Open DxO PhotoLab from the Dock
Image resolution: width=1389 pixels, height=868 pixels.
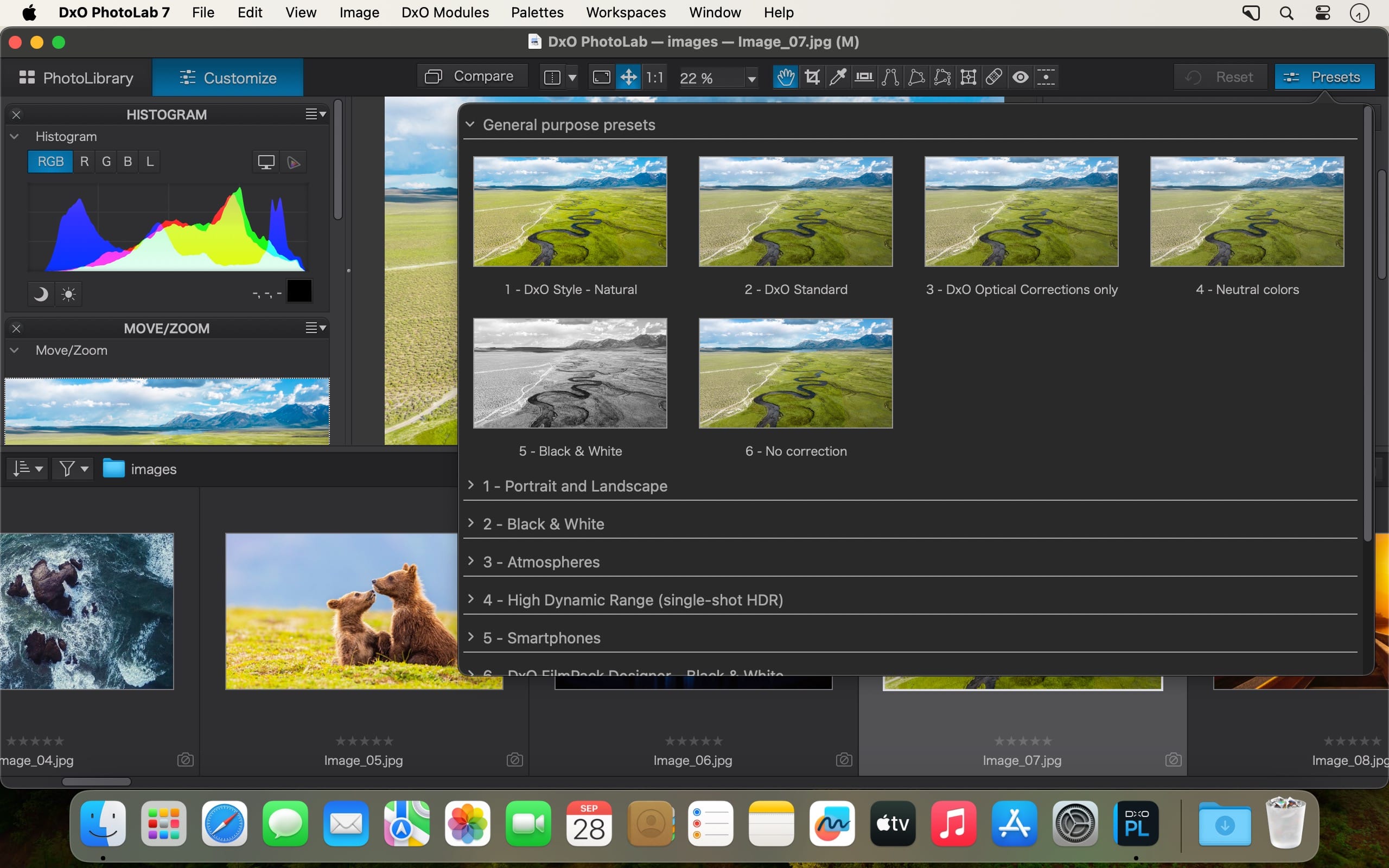click(1136, 824)
